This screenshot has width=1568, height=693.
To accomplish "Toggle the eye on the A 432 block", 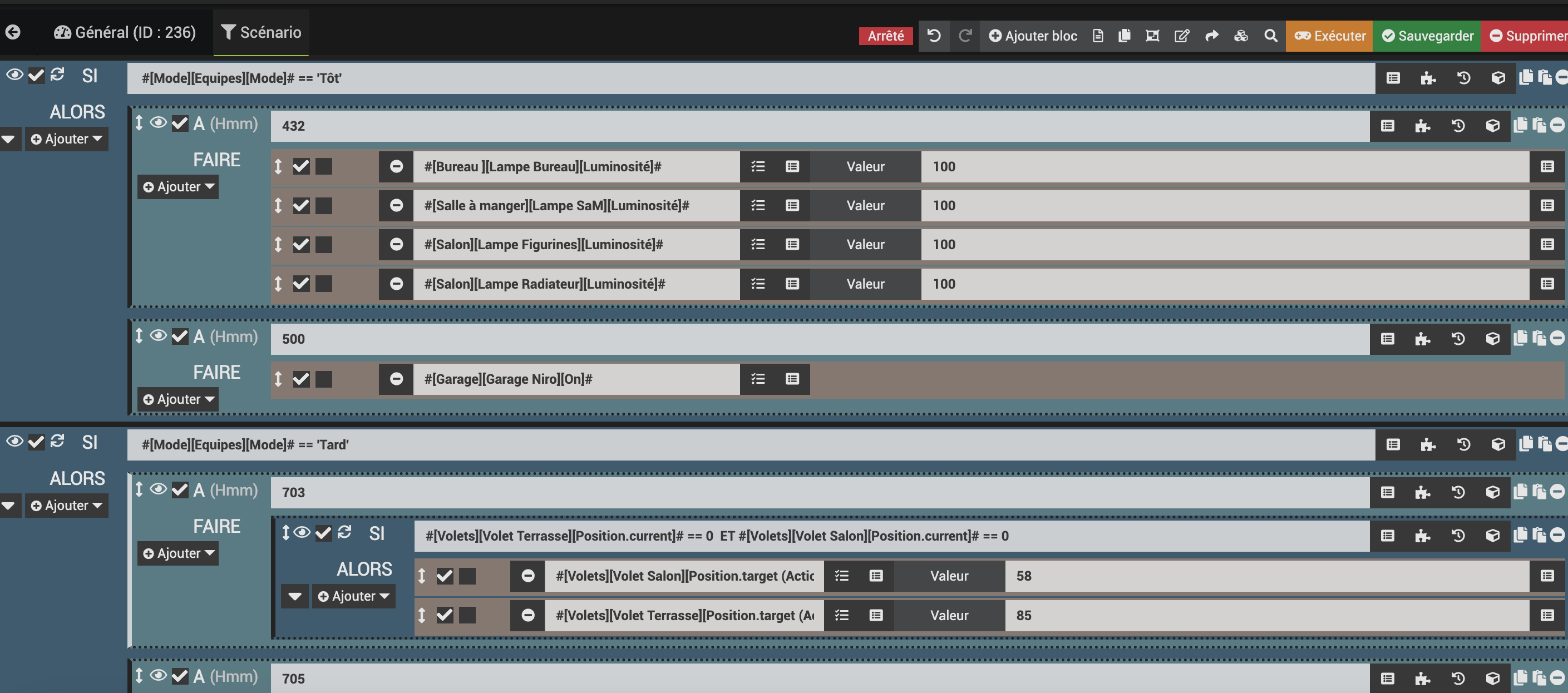I will pos(158,123).
